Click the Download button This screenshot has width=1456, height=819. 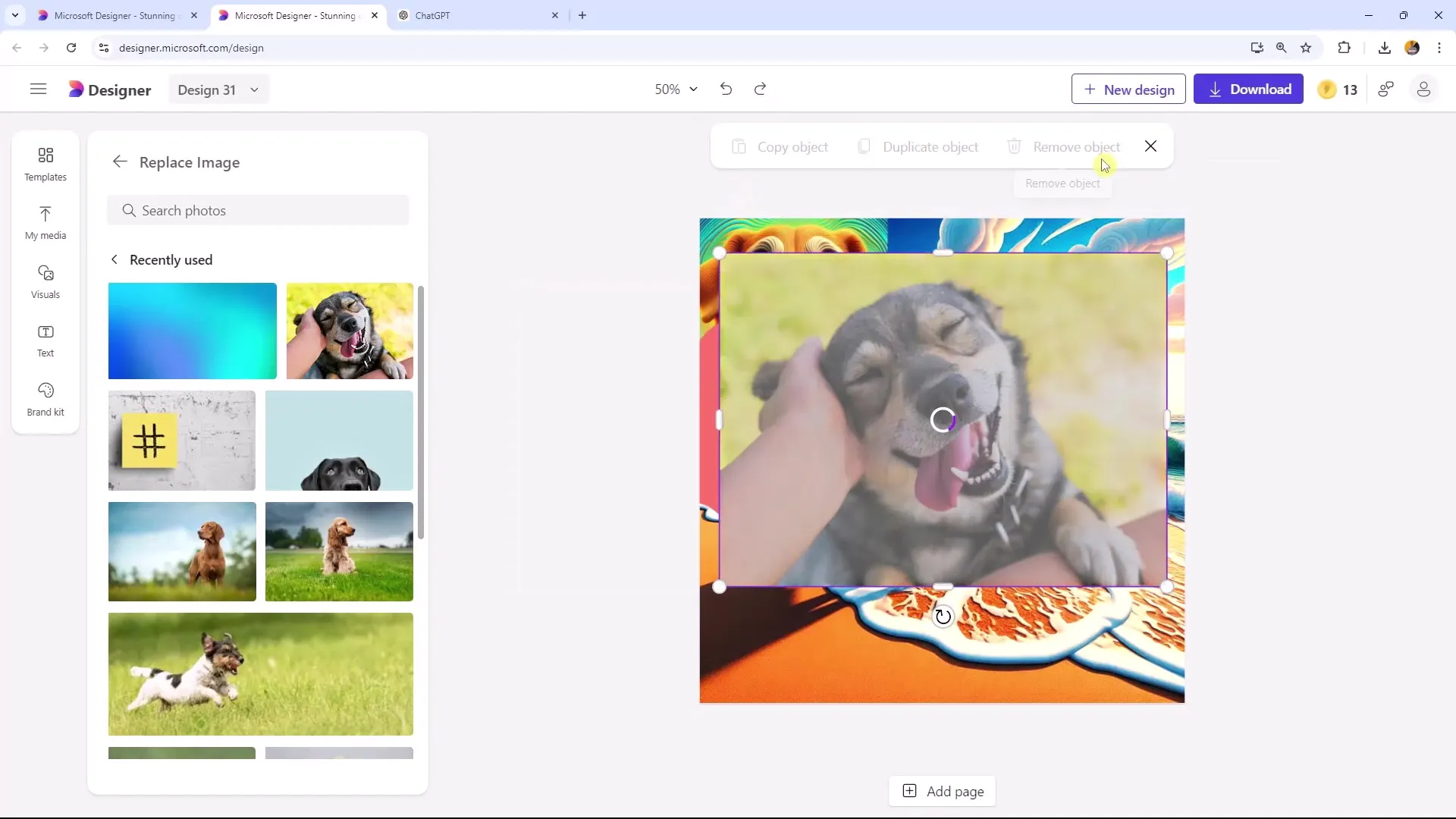point(1248,89)
